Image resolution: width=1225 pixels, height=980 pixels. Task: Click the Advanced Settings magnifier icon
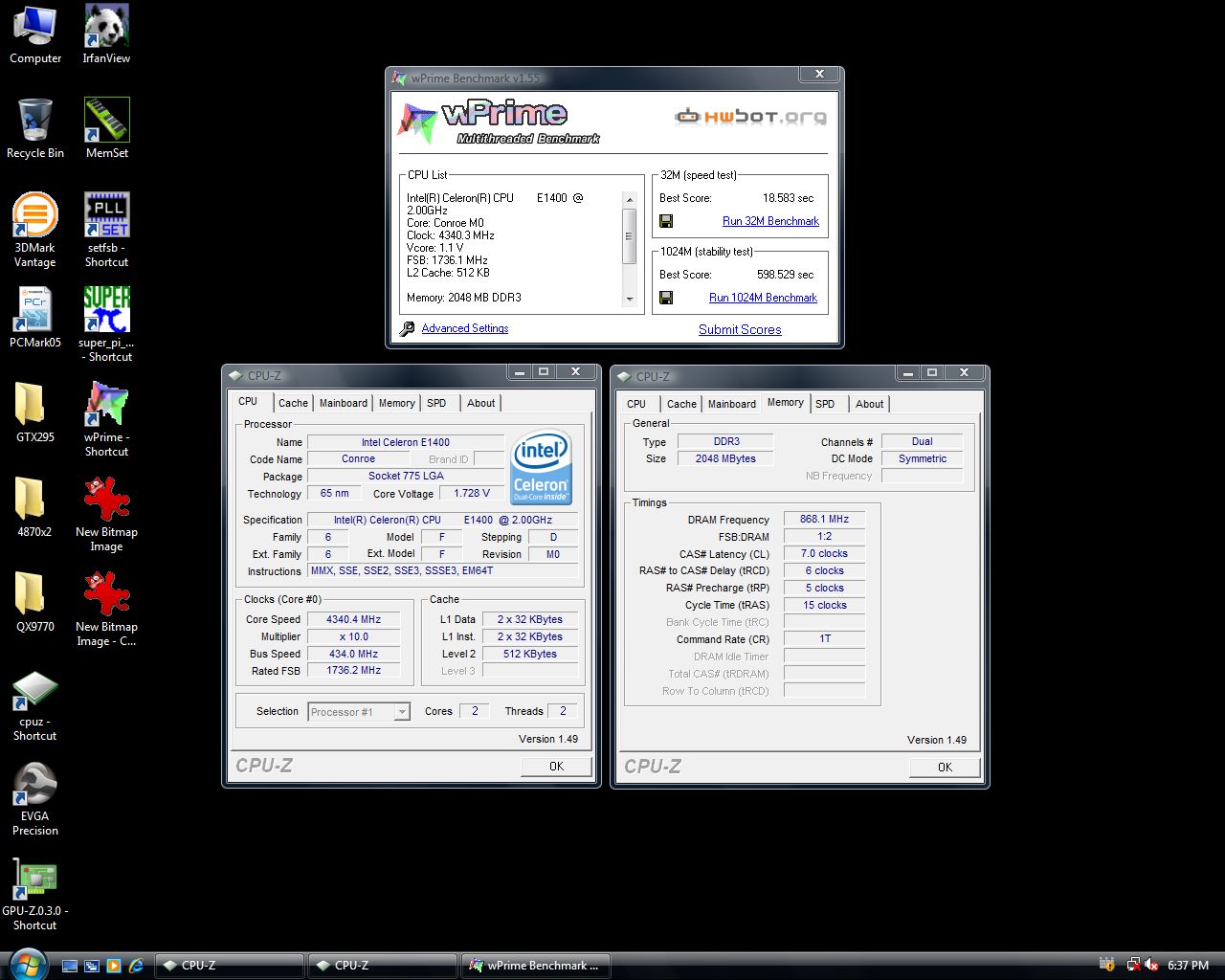point(408,328)
